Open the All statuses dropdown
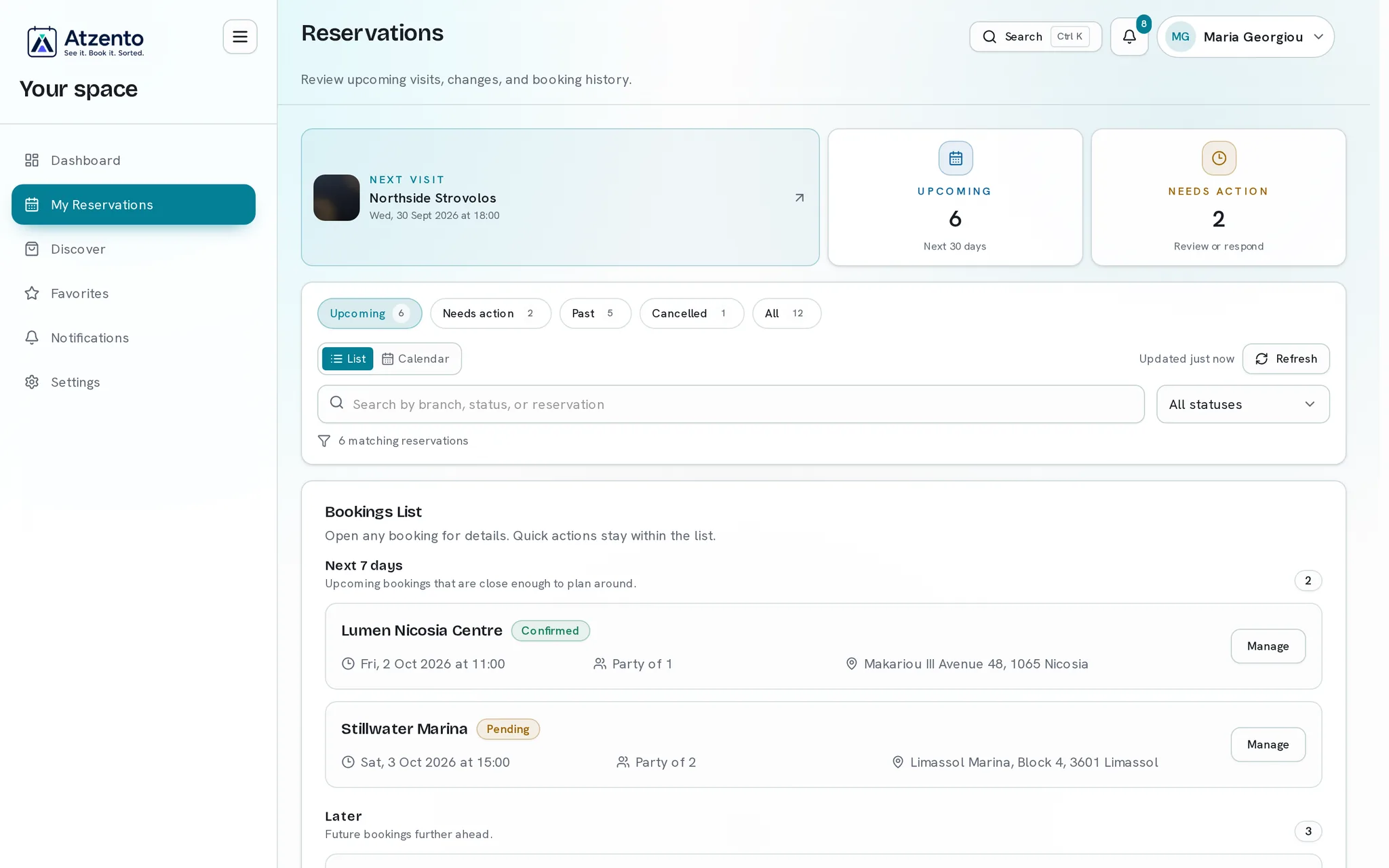The image size is (1389, 868). (x=1243, y=404)
